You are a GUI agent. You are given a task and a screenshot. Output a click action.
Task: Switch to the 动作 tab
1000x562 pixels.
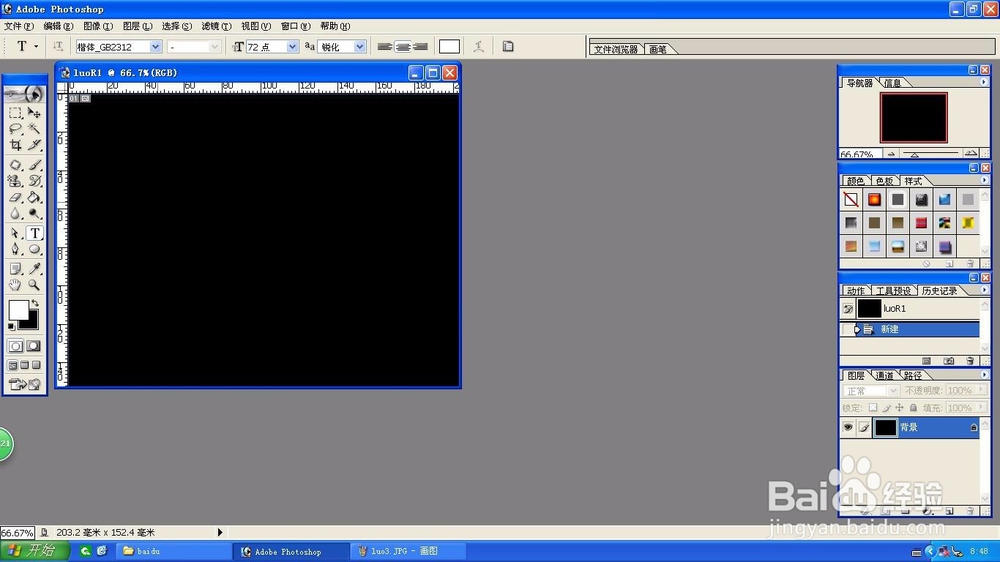(x=855, y=291)
